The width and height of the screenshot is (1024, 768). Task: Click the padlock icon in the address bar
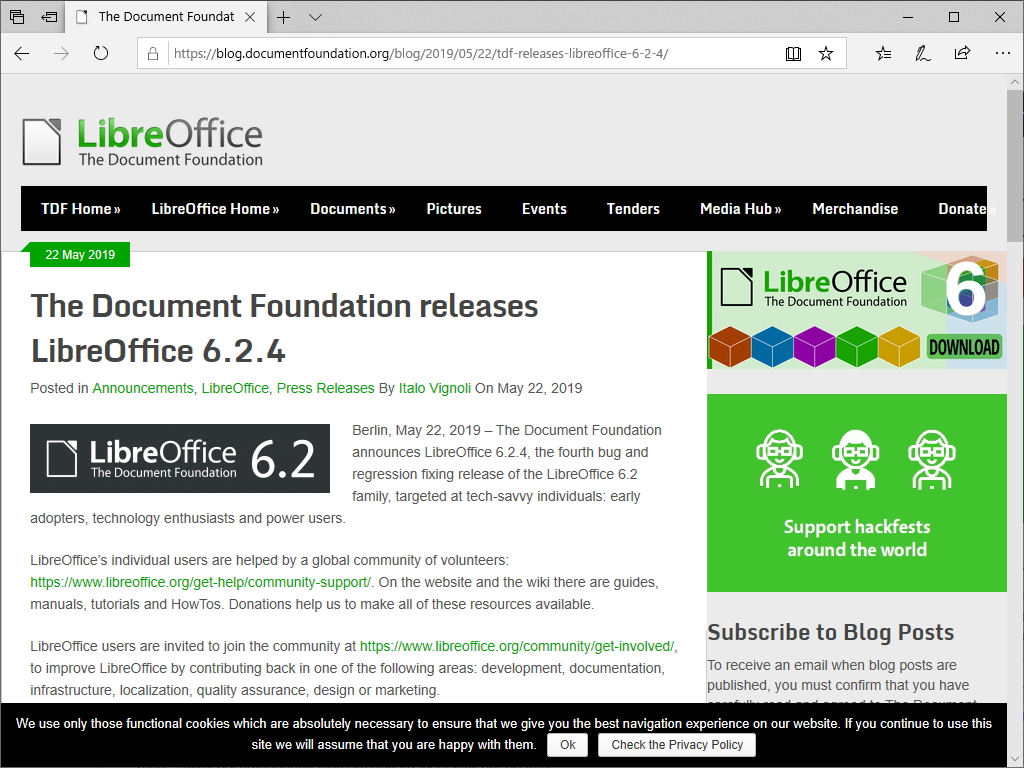pos(152,54)
